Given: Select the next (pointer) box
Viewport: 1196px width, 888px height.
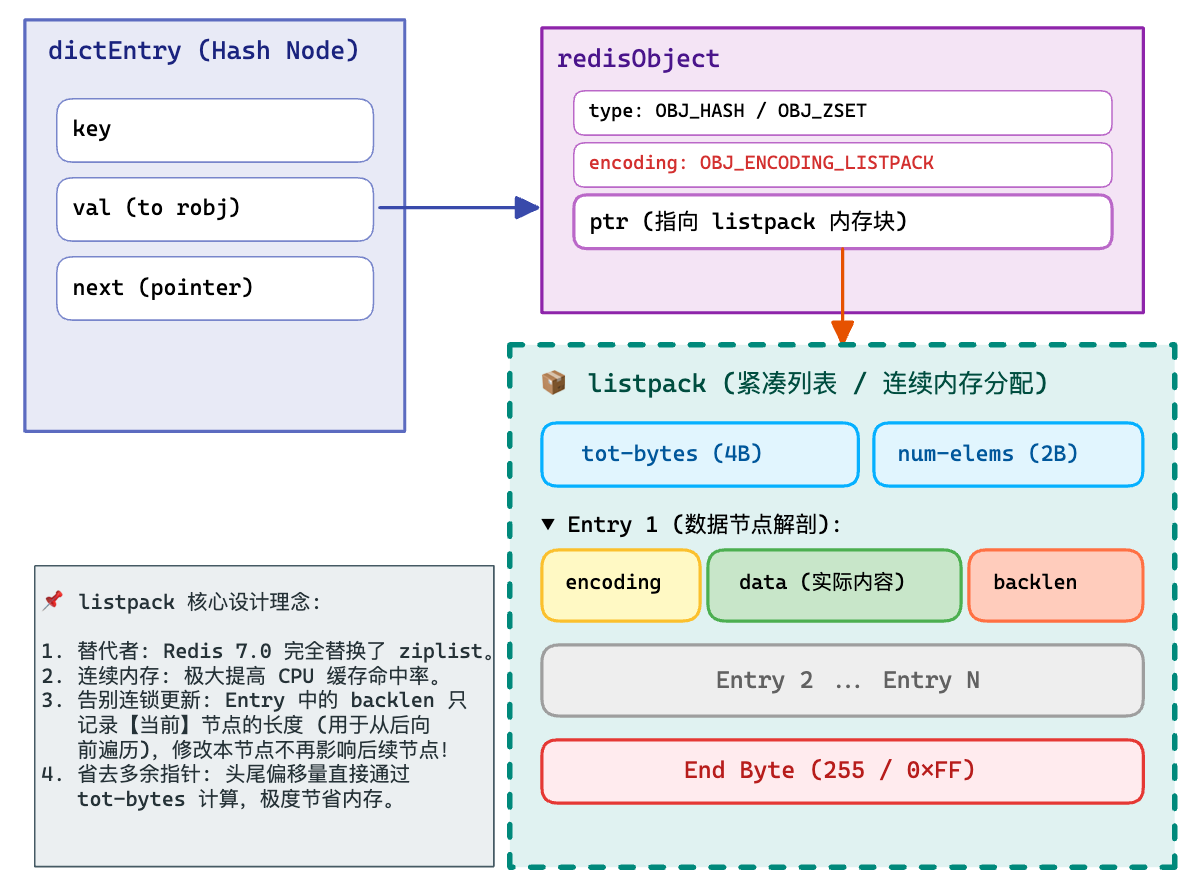Looking at the screenshot, I should coord(214,289).
